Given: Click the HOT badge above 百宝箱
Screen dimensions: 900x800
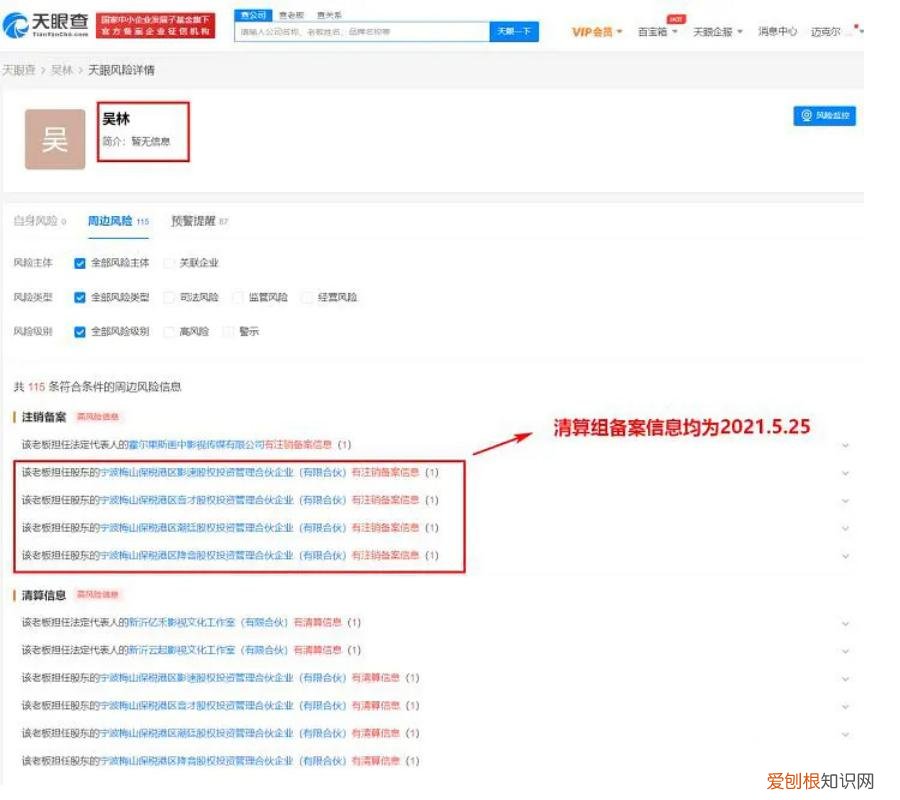Looking at the screenshot, I should (x=676, y=18).
